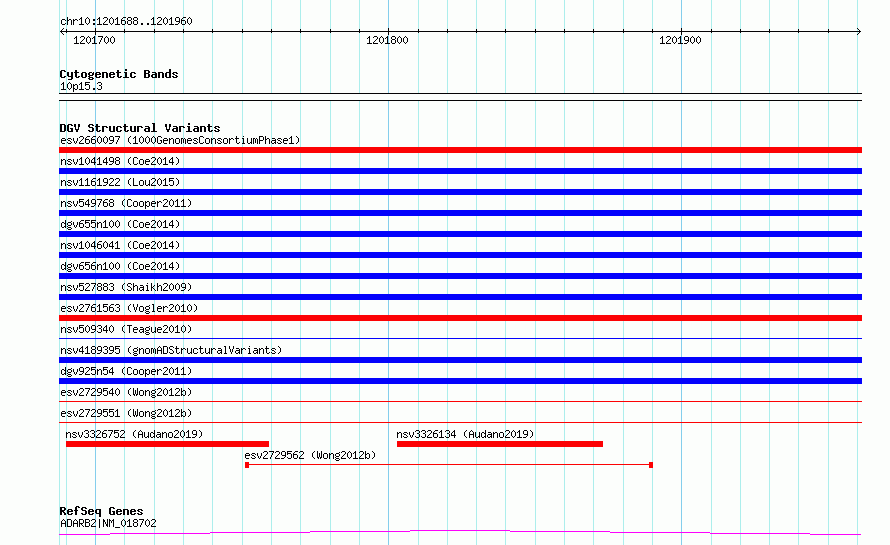This screenshot has width=890, height=545.
Task: Open the Cytogenetic Bands track title
Action: [x=119, y=74]
